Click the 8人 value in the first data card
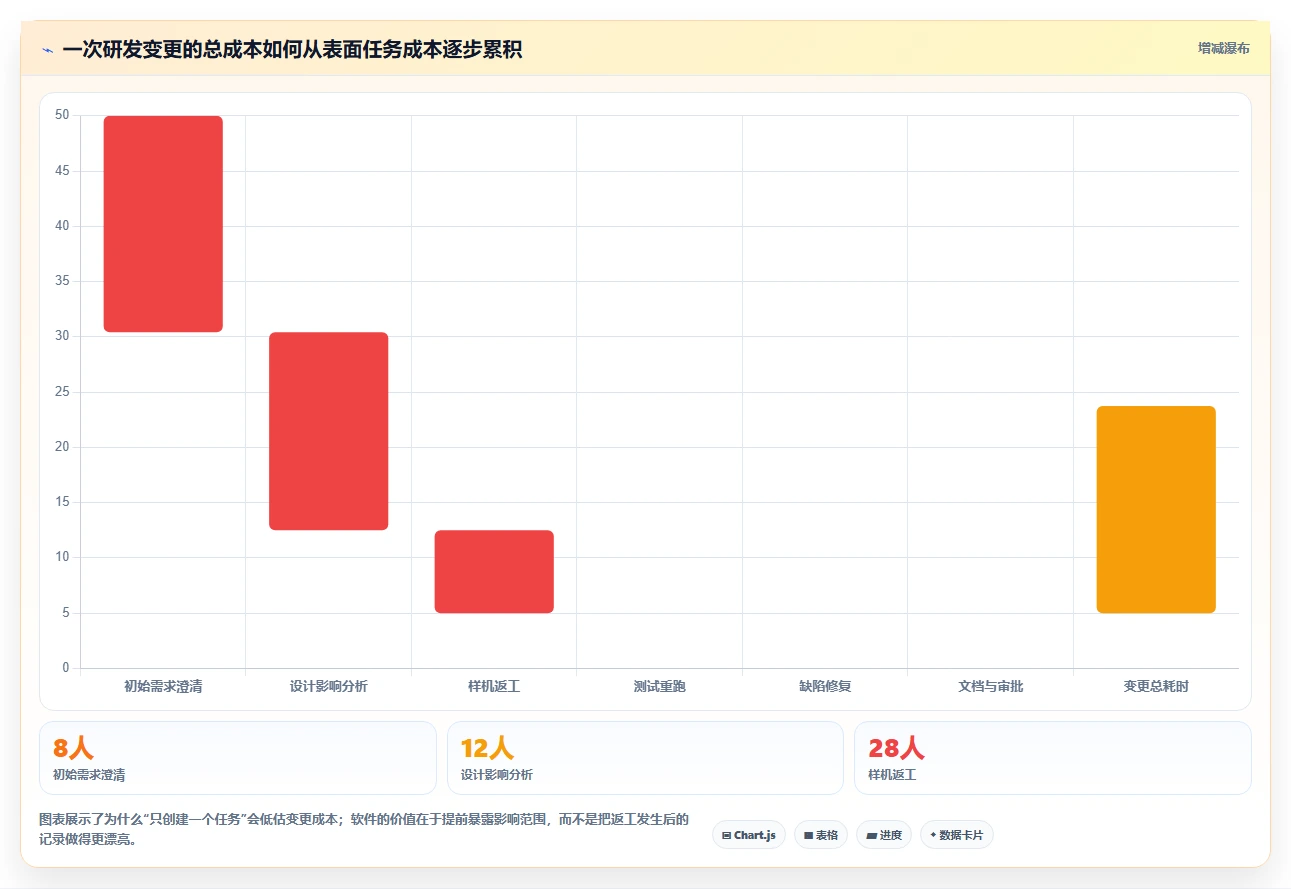Image resolution: width=1291 pixels, height=889 pixels. (73, 748)
